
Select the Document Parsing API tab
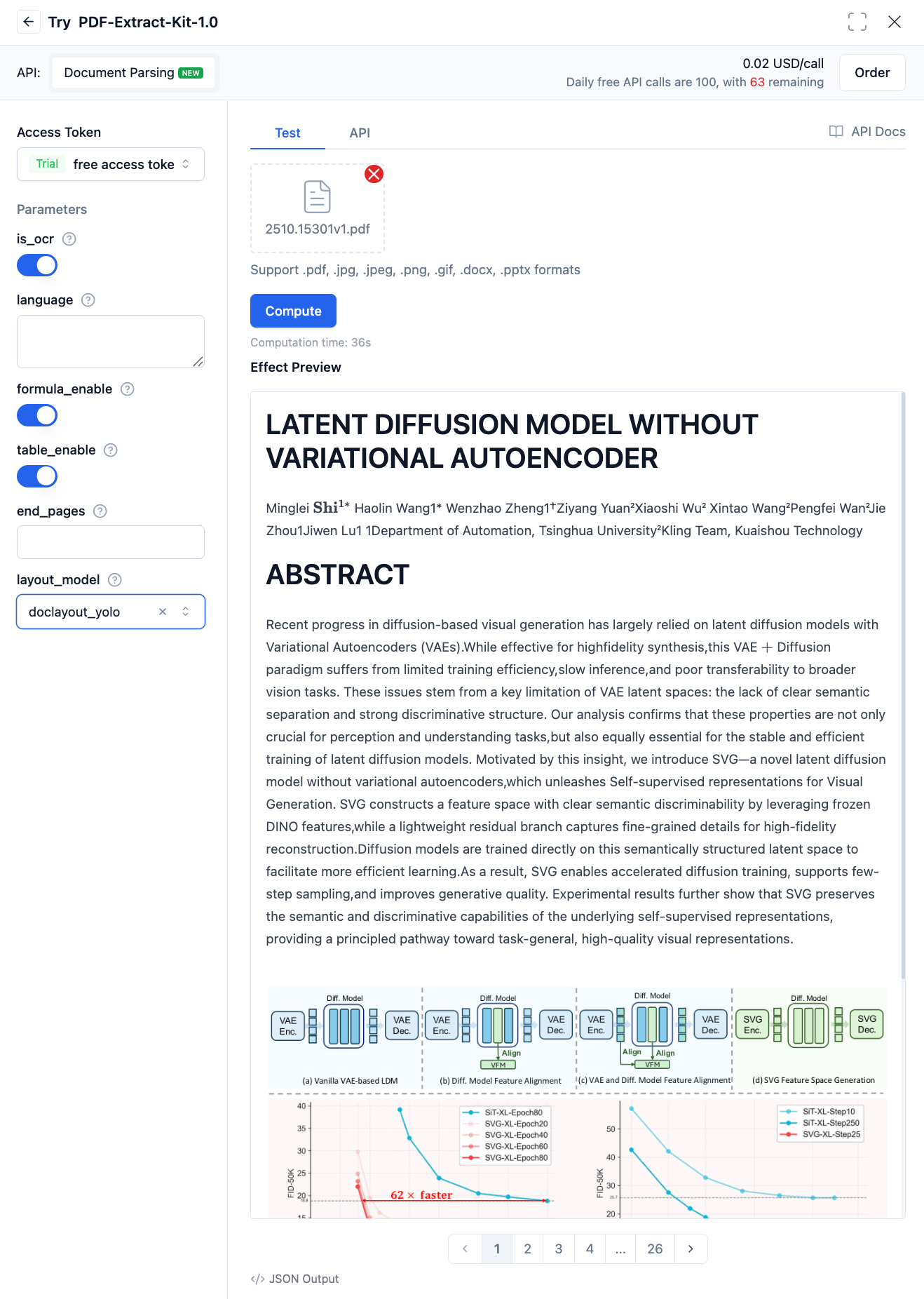coord(133,73)
